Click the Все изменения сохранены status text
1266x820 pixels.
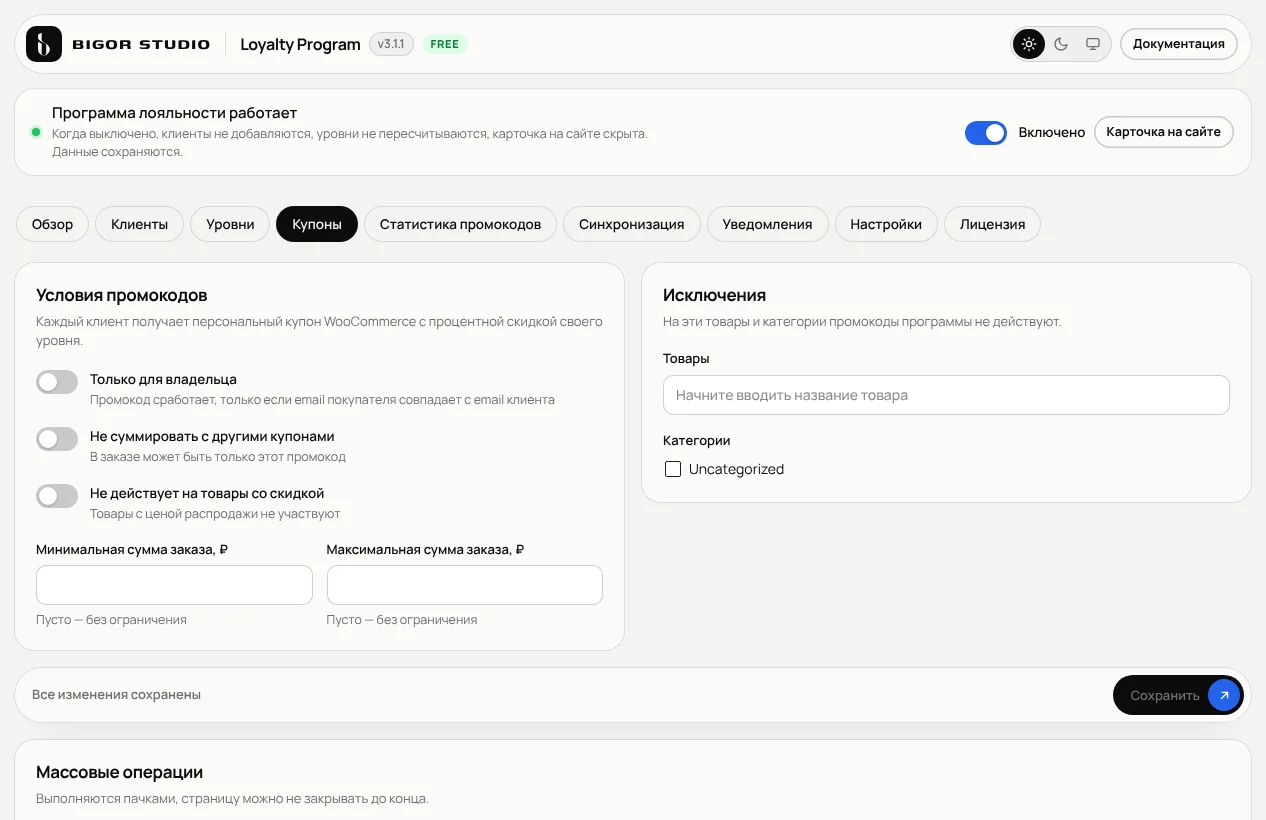116,694
